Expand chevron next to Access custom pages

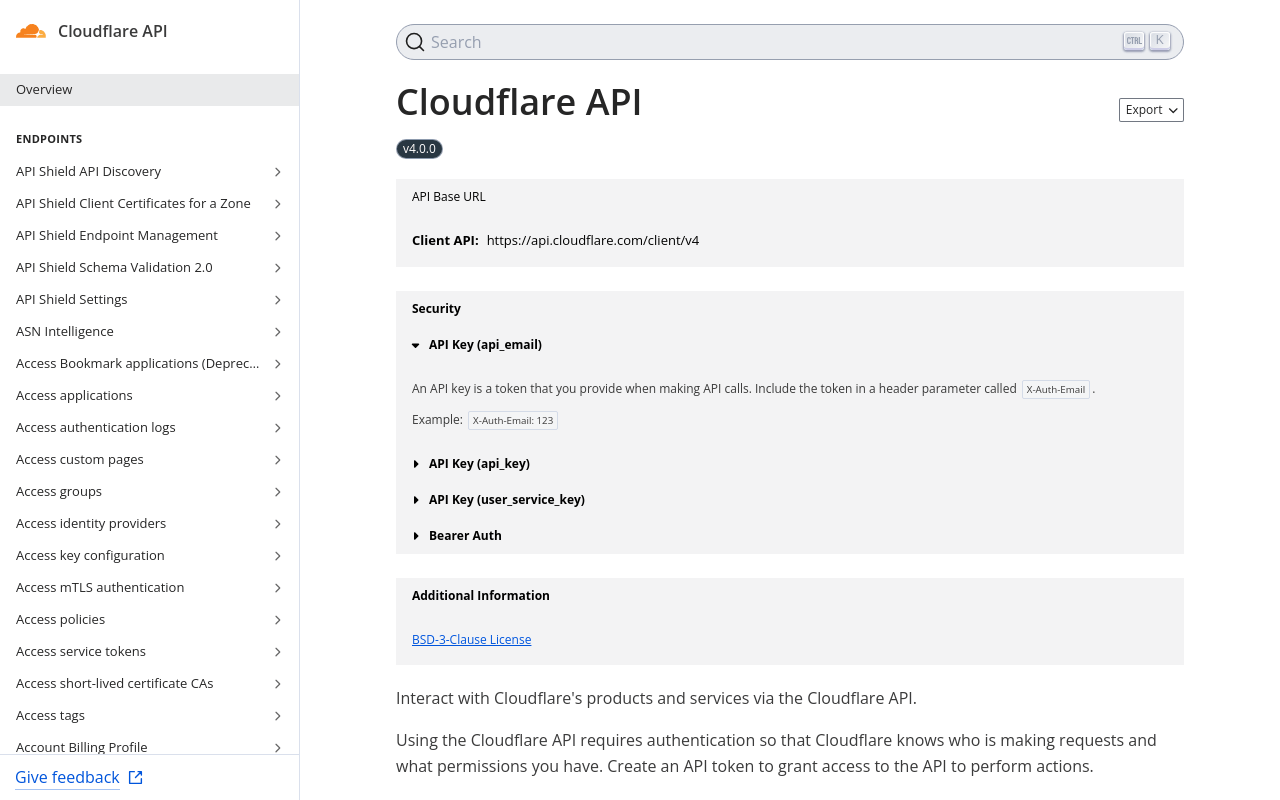tap(278, 460)
